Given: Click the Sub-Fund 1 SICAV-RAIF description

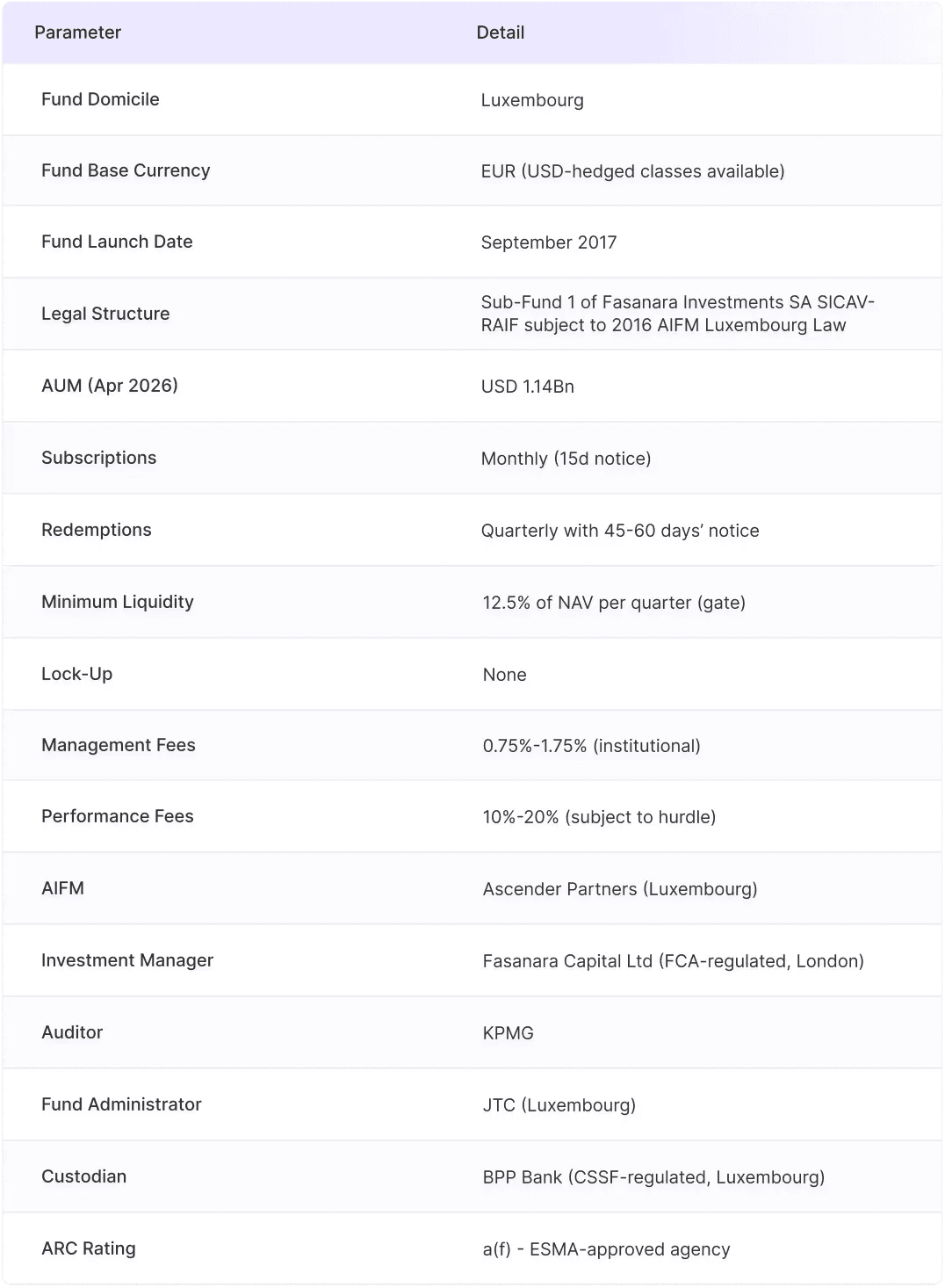Looking at the screenshot, I should (677, 314).
